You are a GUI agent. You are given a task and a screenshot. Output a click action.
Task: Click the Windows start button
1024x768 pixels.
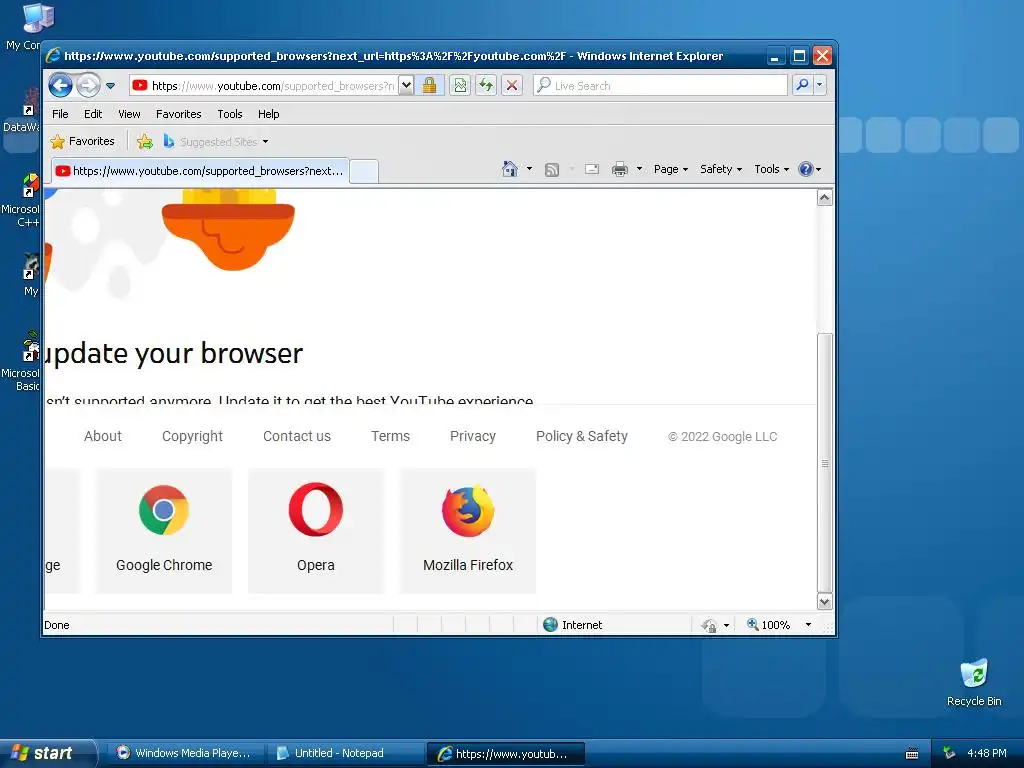[47, 753]
